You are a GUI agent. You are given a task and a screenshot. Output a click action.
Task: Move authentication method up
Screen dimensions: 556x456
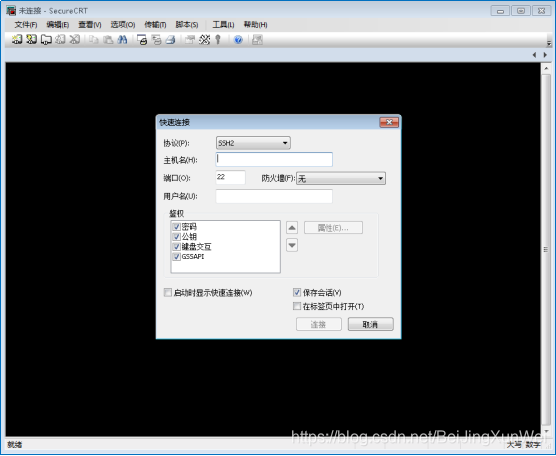292,228
